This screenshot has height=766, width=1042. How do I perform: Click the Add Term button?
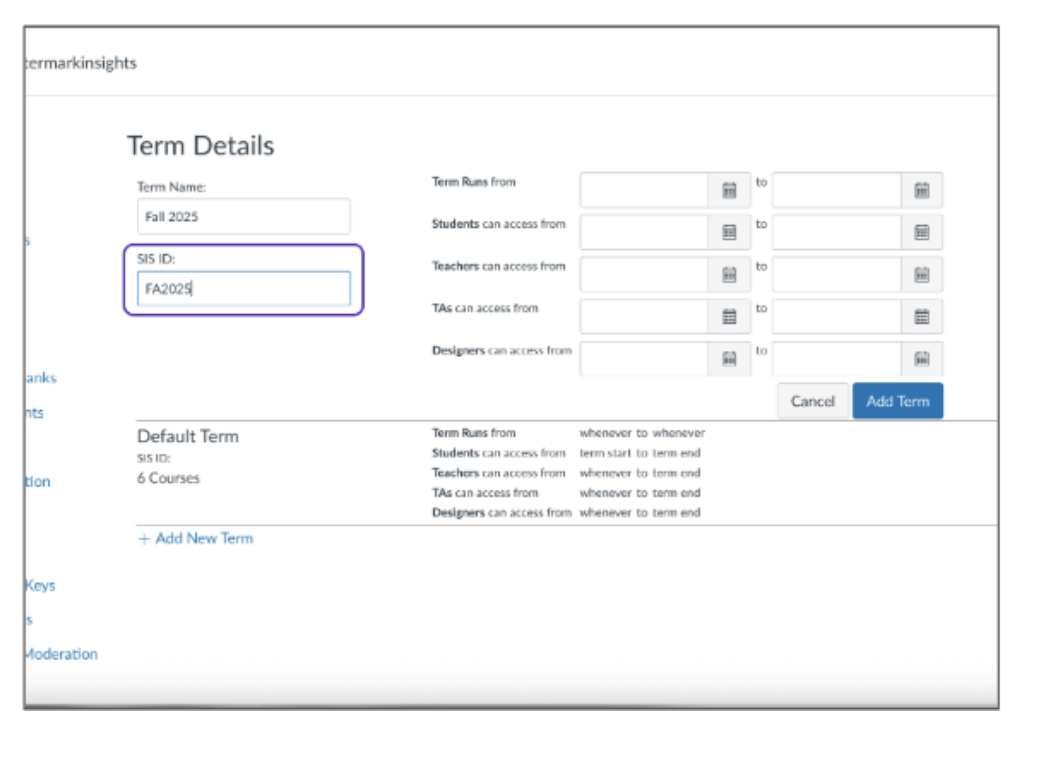pyautogui.click(x=897, y=400)
